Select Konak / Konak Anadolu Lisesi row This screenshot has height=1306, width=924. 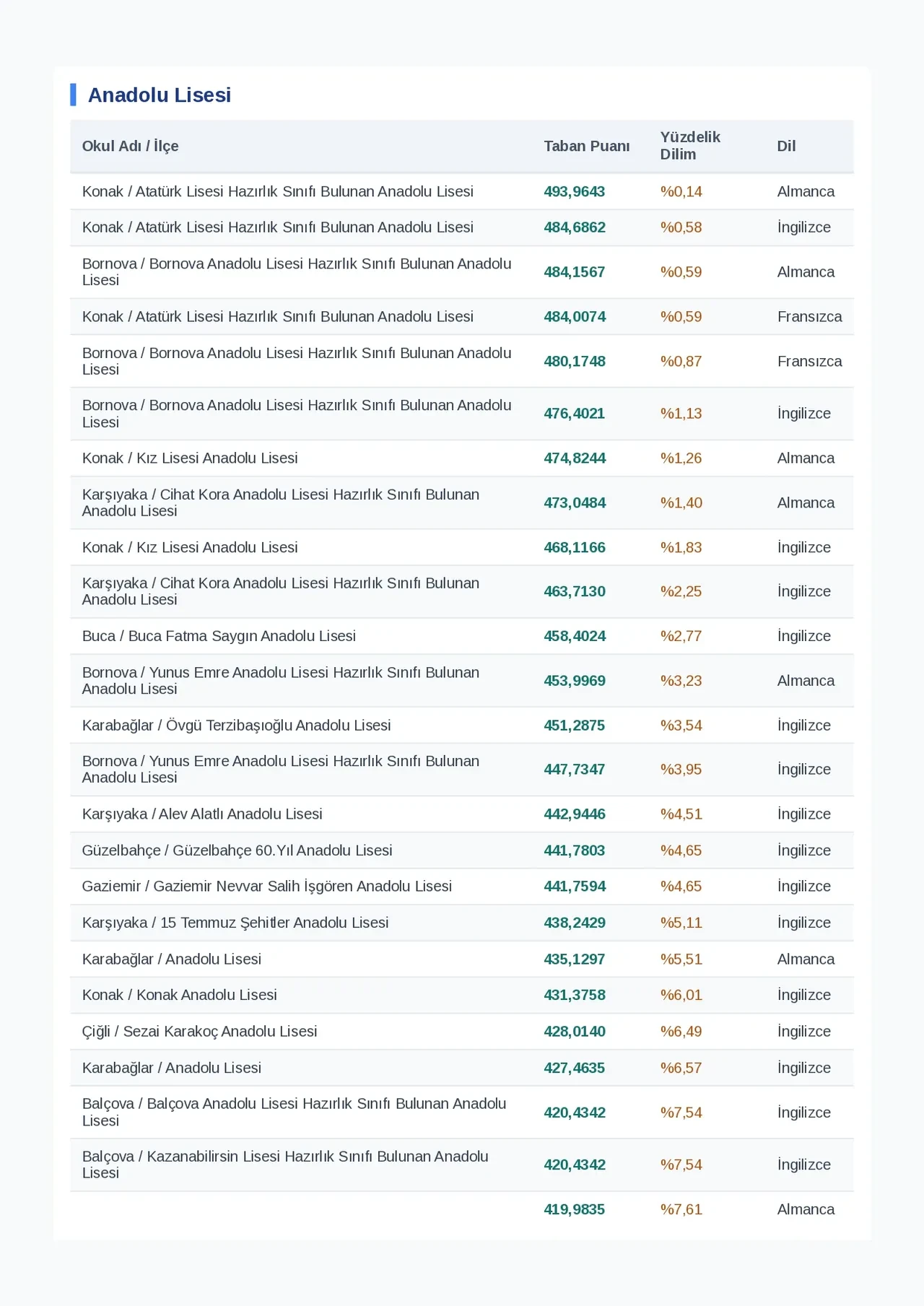462,995
